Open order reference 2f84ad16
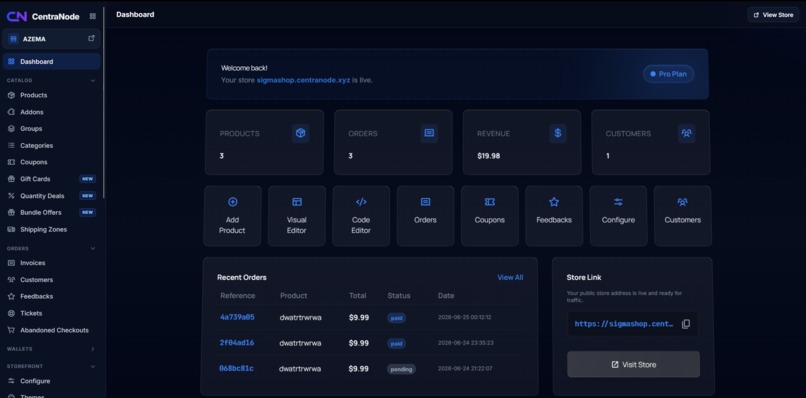This screenshot has width=806, height=398. point(236,342)
